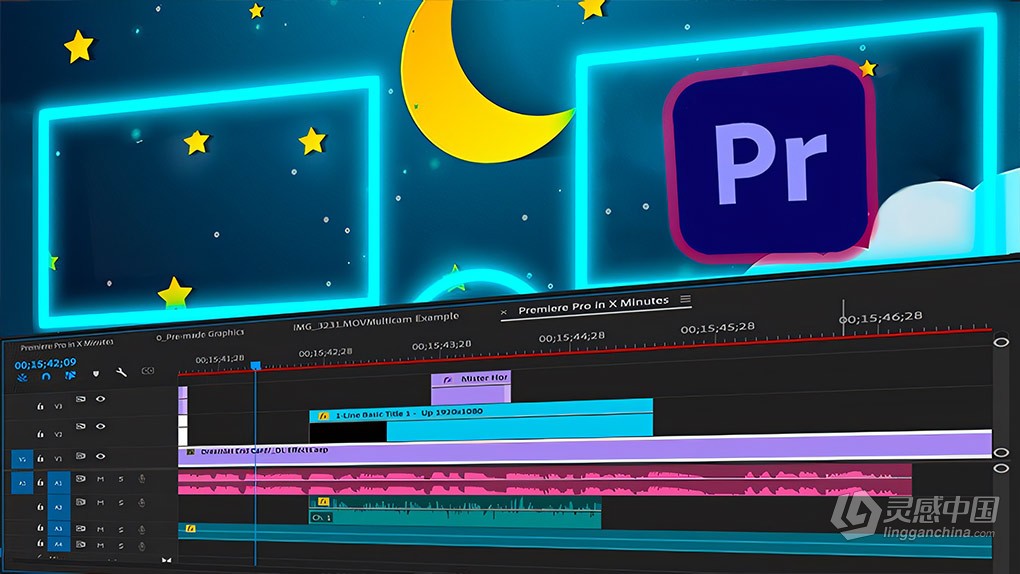Enable voice-over record on track A2
The width and height of the screenshot is (1020, 574).
tap(142, 502)
